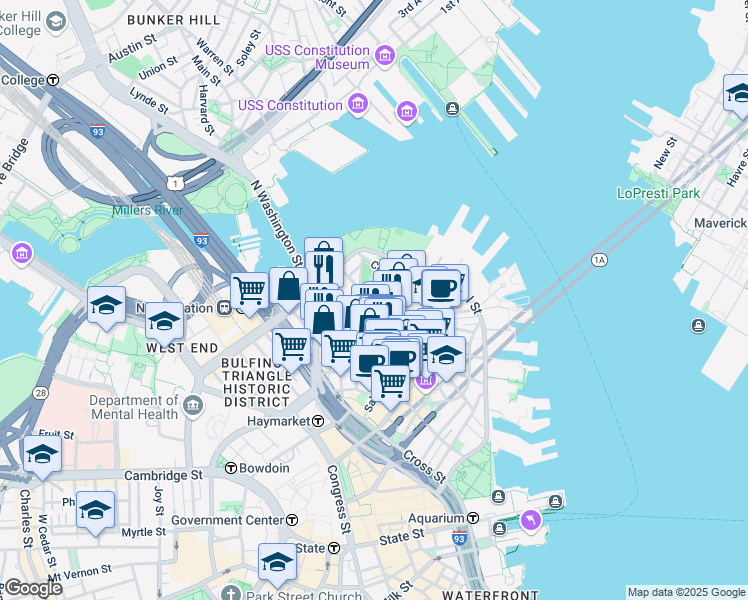Click the ferry icon left of the aquarium dolphin
This screenshot has height=600, width=748.
point(499,528)
